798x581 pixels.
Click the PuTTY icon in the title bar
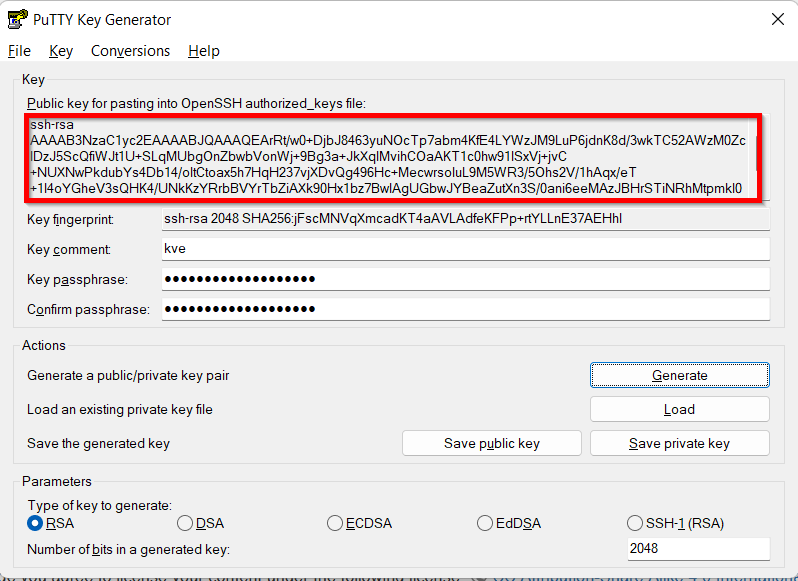coord(17,20)
